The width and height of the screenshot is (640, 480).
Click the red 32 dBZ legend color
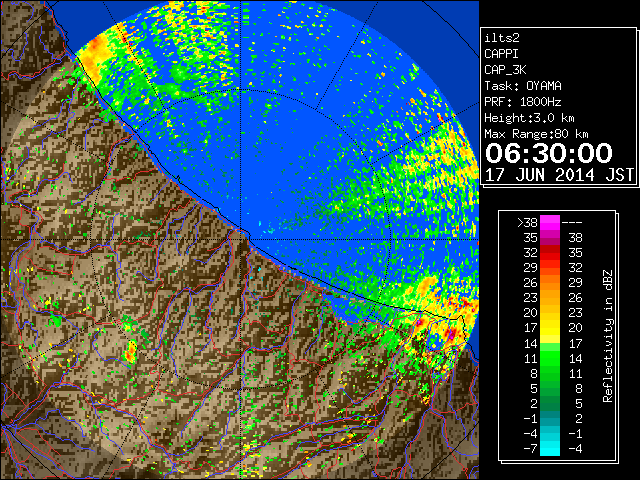tap(550, 253)
